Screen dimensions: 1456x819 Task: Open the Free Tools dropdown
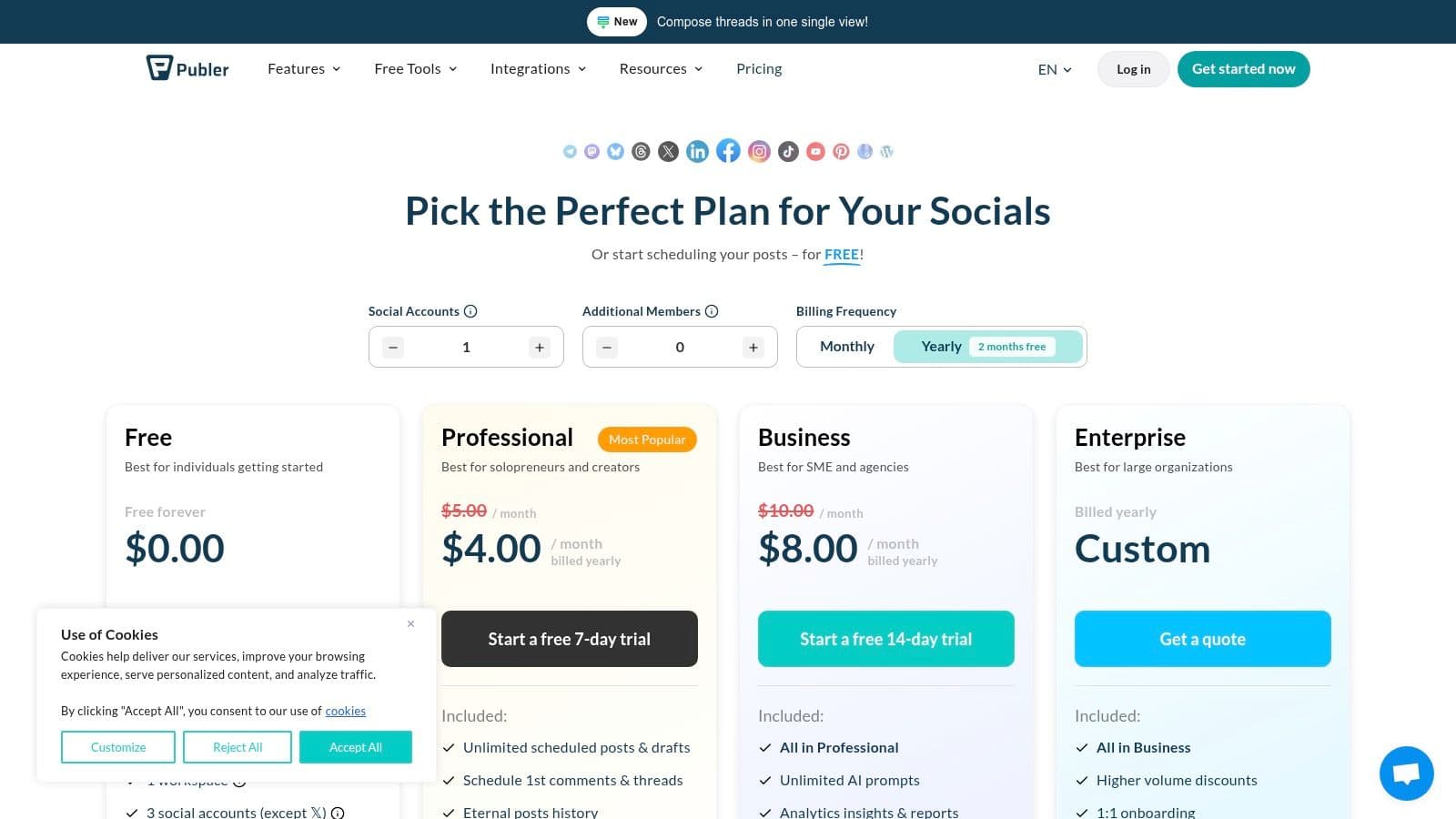416,69
